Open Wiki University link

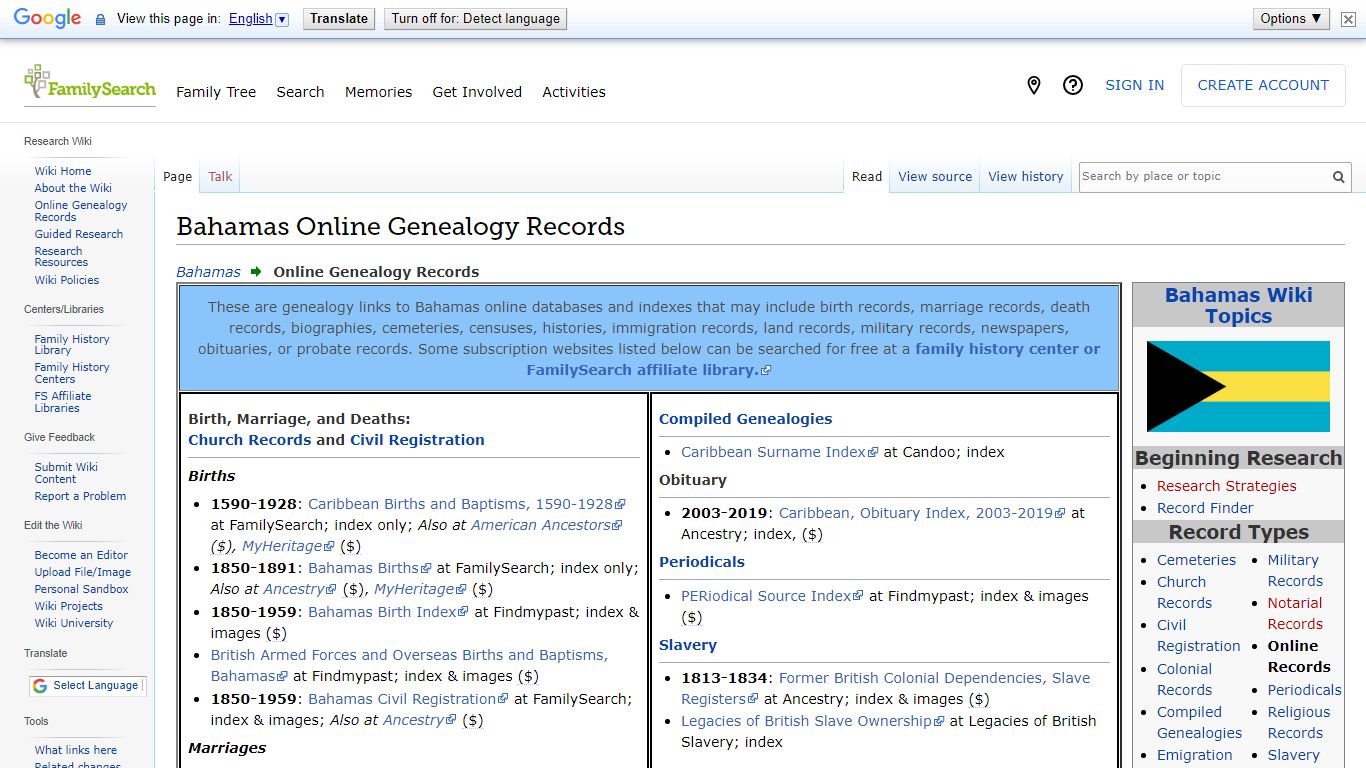pyautogui.click(x=74, y=623)
